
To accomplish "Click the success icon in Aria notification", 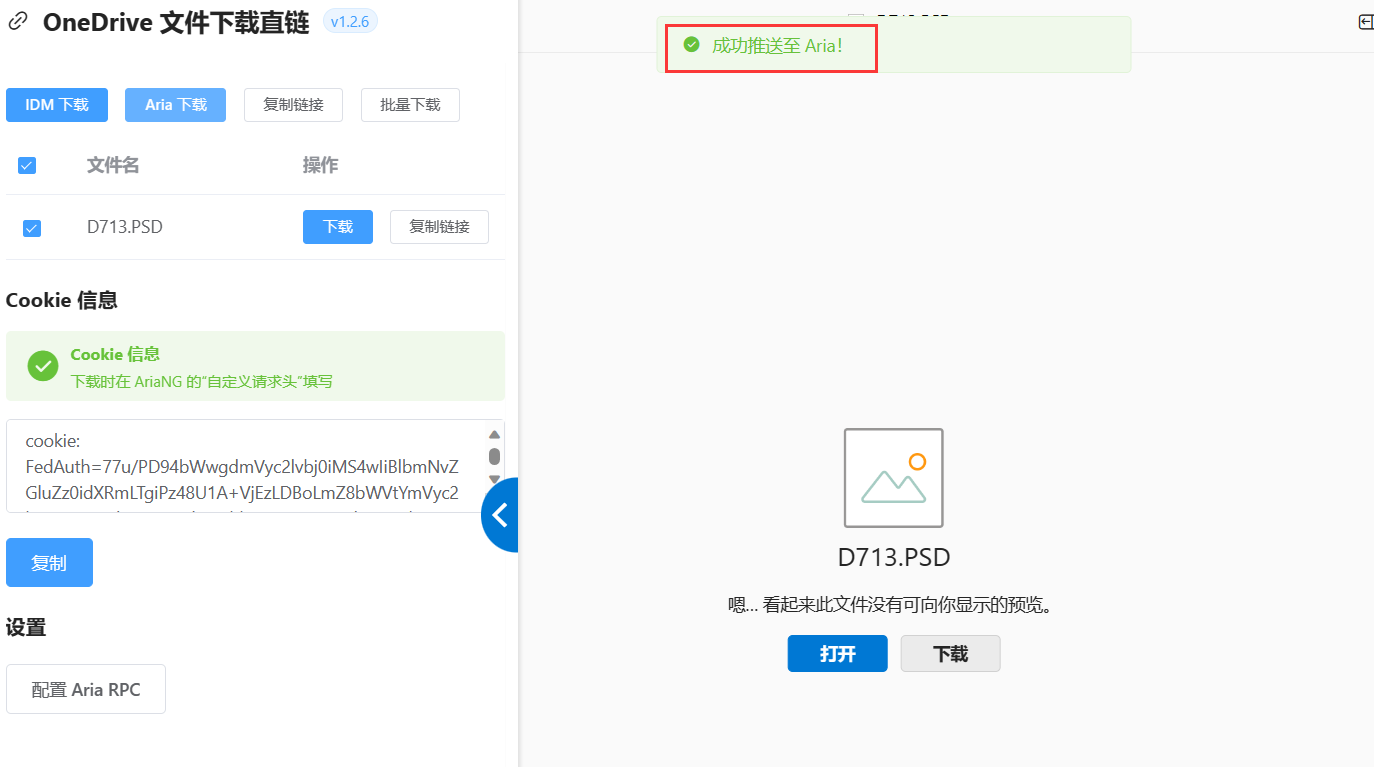I will 691,45.
